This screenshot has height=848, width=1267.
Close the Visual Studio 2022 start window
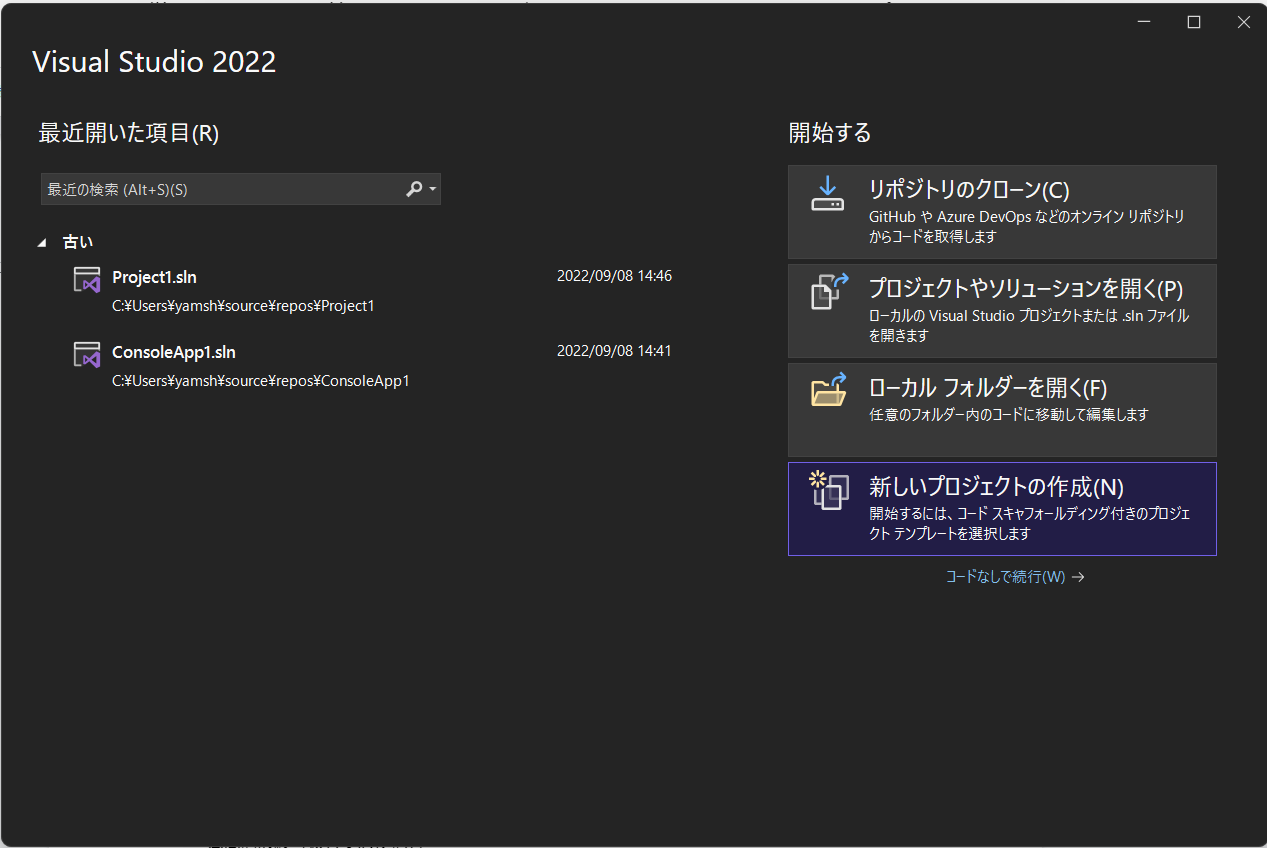click(1242, 22)
